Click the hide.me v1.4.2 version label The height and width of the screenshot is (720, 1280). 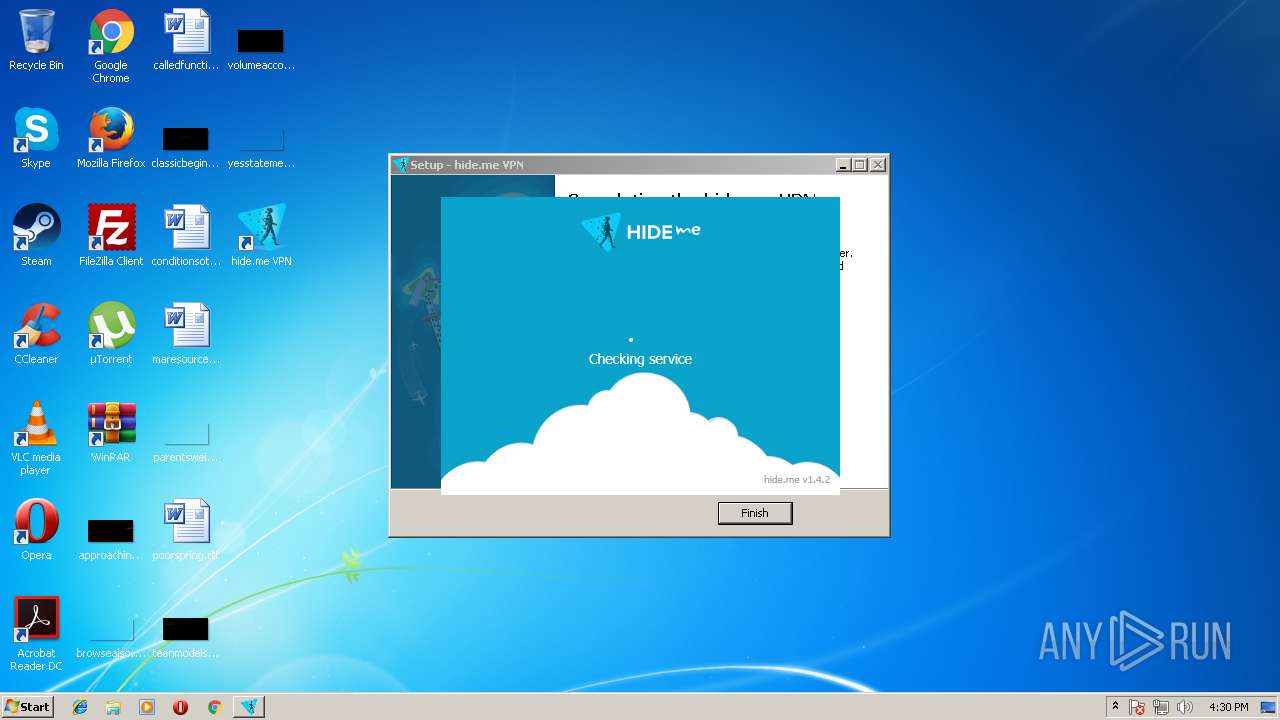click(x=797, y=480)
